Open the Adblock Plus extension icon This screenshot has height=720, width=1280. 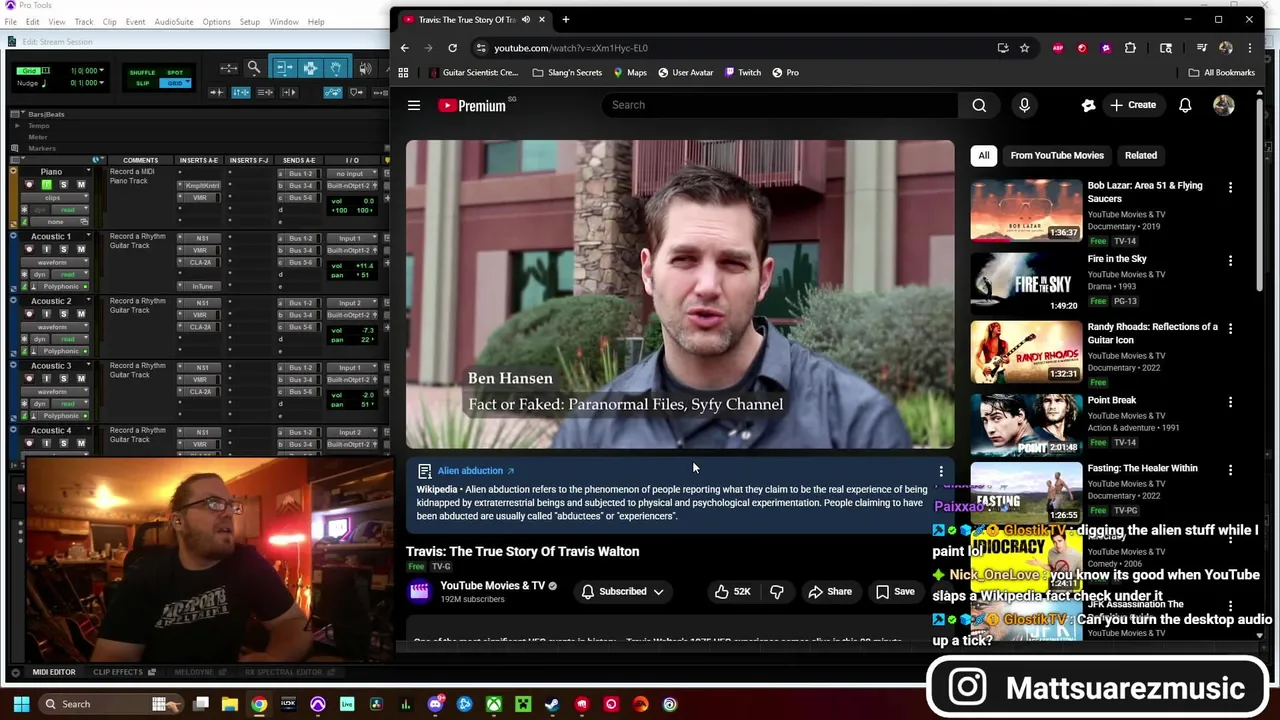1058,48
